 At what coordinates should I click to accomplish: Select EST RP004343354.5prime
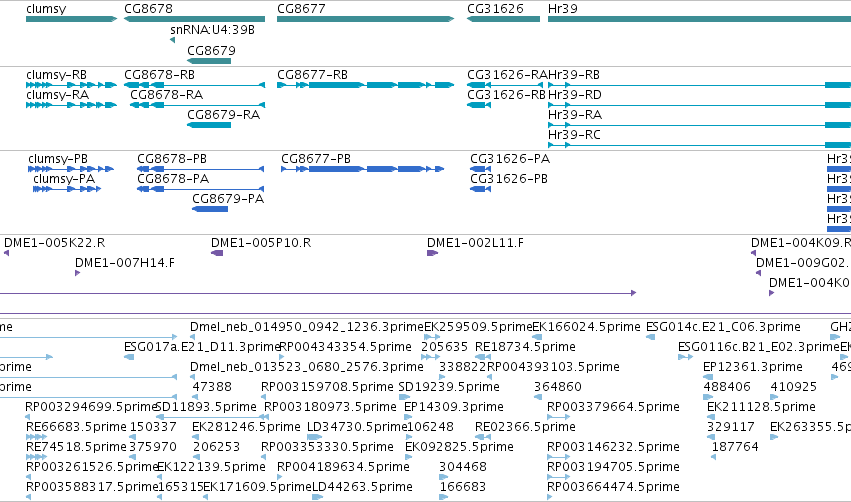[x=345, y=347]
